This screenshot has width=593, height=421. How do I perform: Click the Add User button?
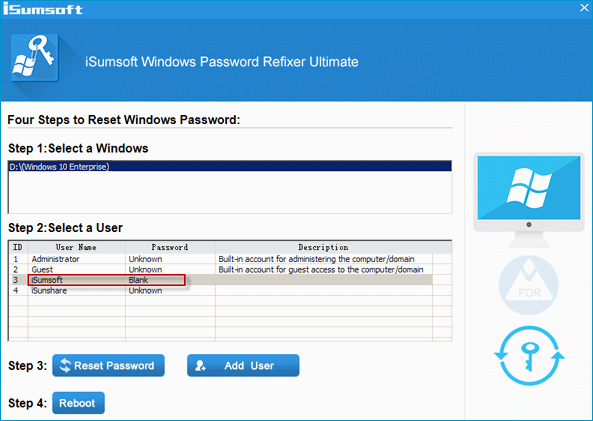(x=243, y=365)
